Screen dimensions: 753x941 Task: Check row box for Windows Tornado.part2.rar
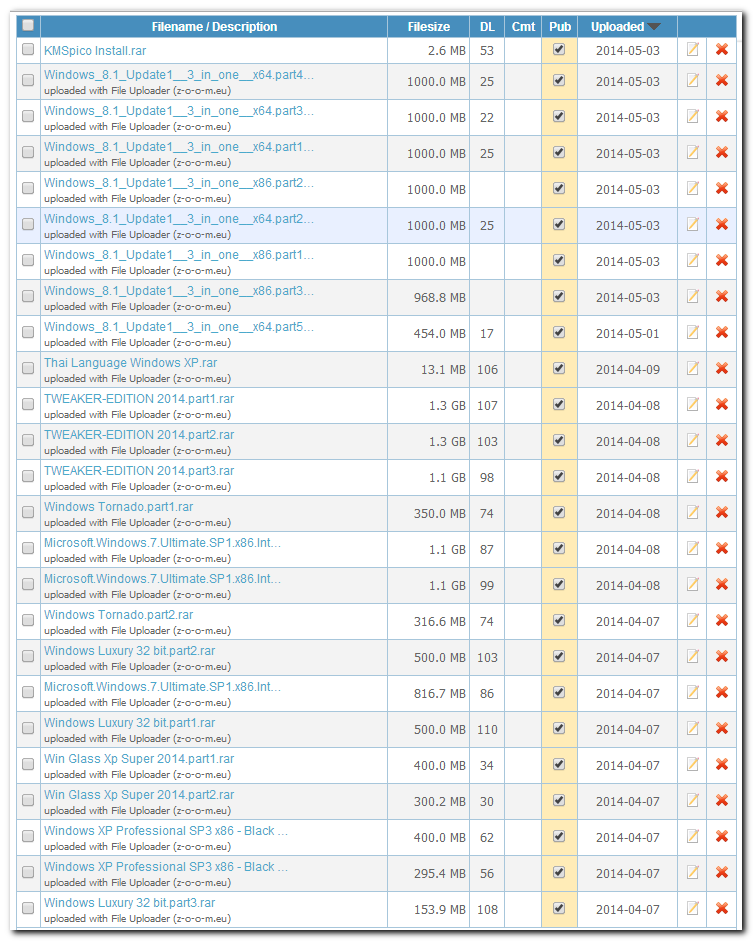click(x=28, y=620)
